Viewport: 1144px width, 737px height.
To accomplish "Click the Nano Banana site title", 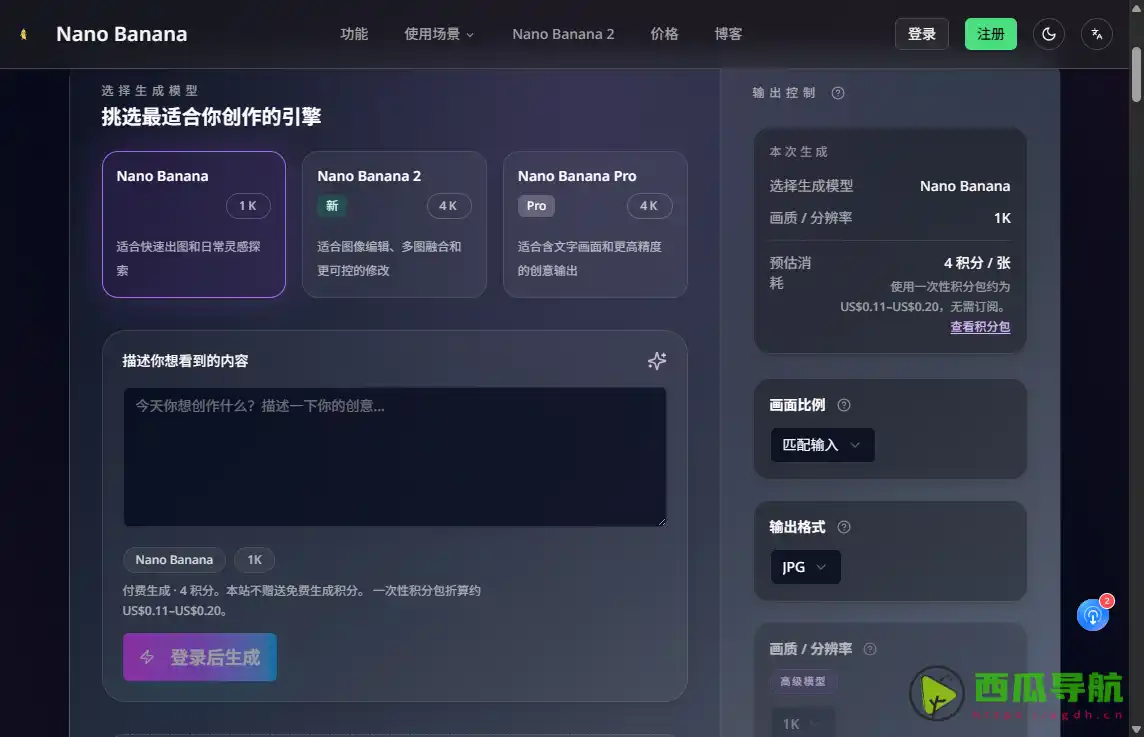I will pyautogui.click(x=122, y=34).
